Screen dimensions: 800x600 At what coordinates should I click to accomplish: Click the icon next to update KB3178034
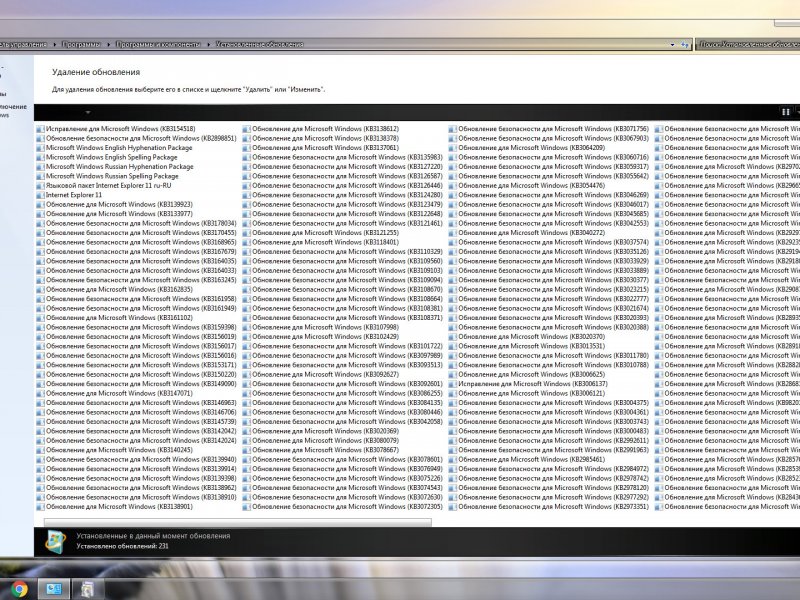[x=40, y=223]
